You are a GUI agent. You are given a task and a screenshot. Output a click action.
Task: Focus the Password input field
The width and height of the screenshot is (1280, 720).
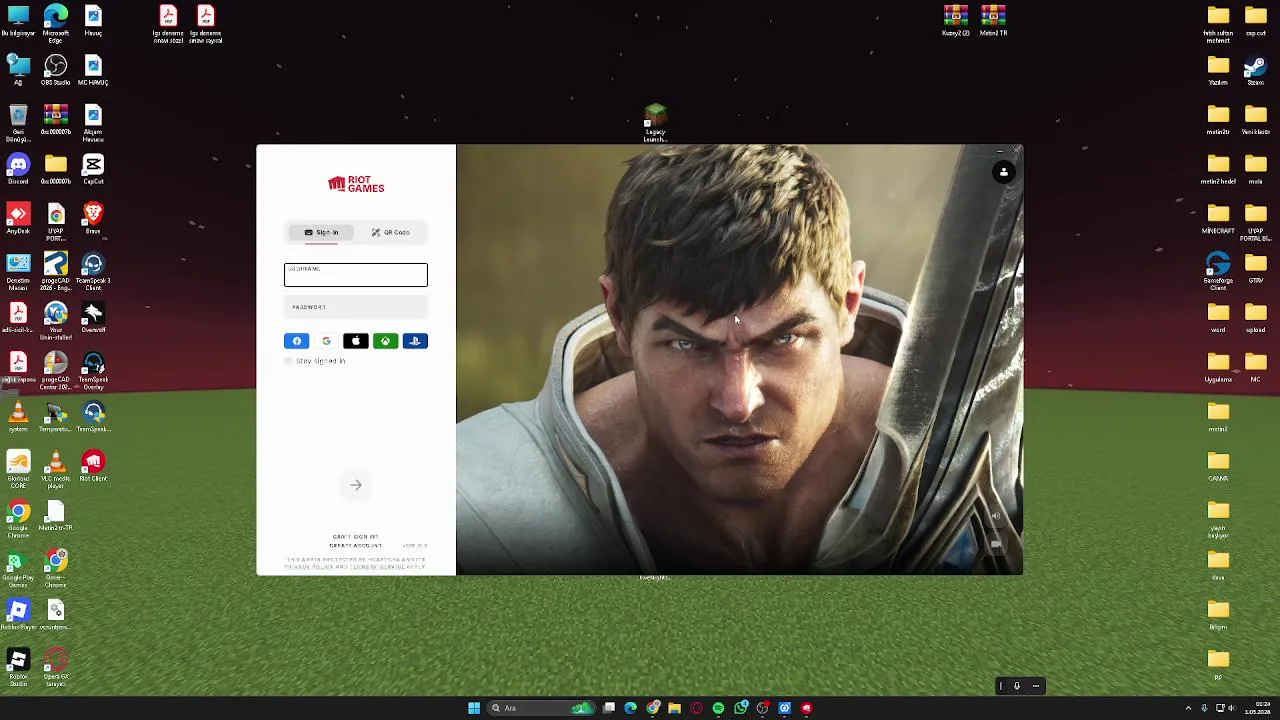tap(356, 307)
